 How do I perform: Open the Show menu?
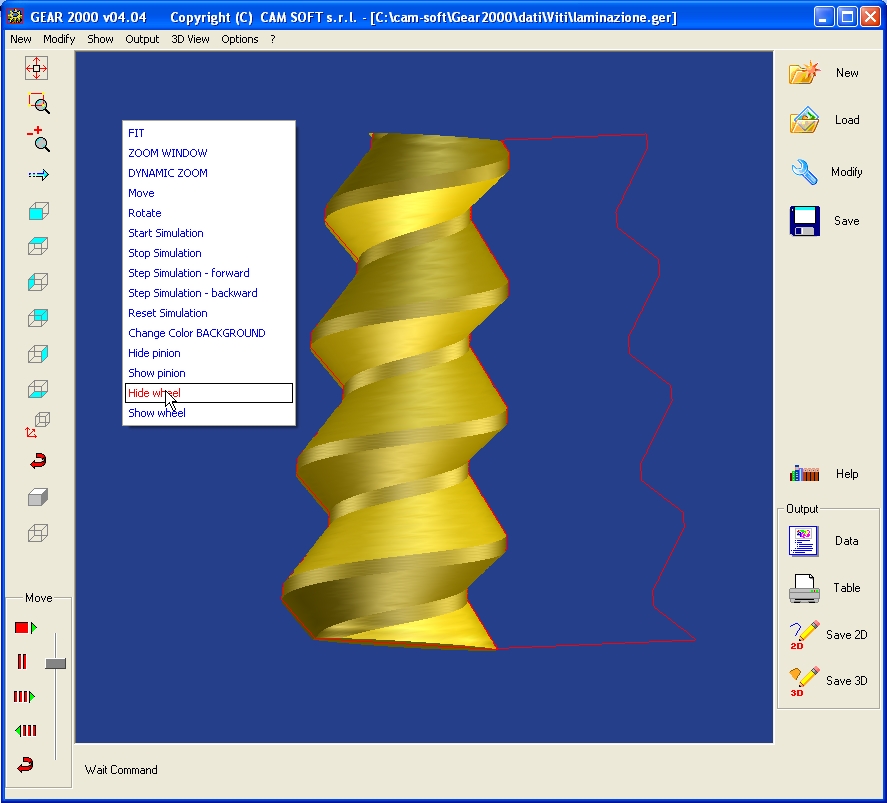pyautogui.click(x=100, y=39)
